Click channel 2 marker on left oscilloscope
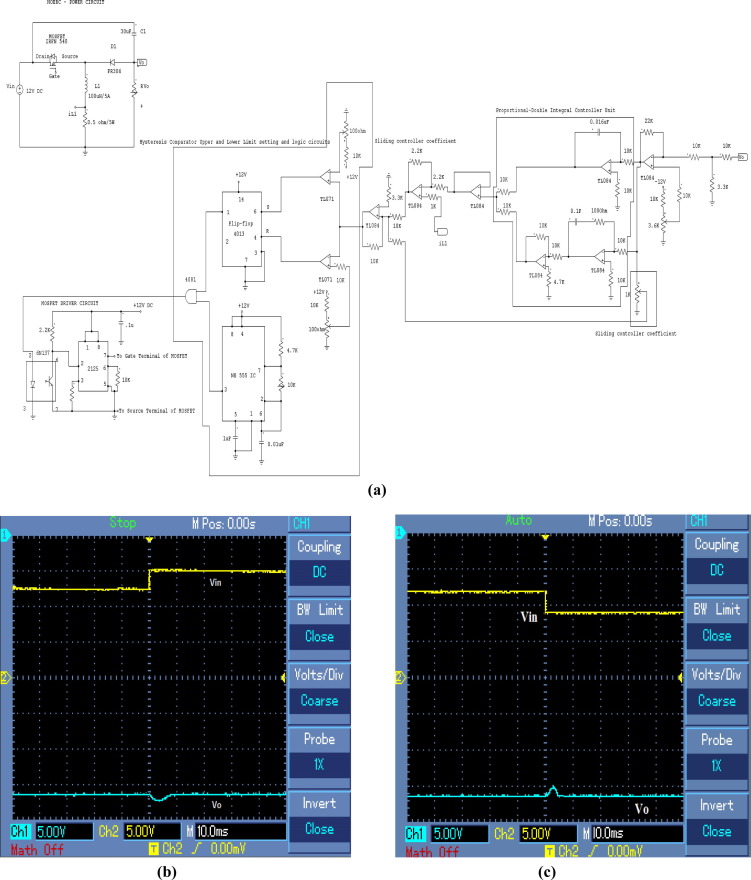This screenshot has height=880, width=751. pyautogui.click(x=4, y=677)
